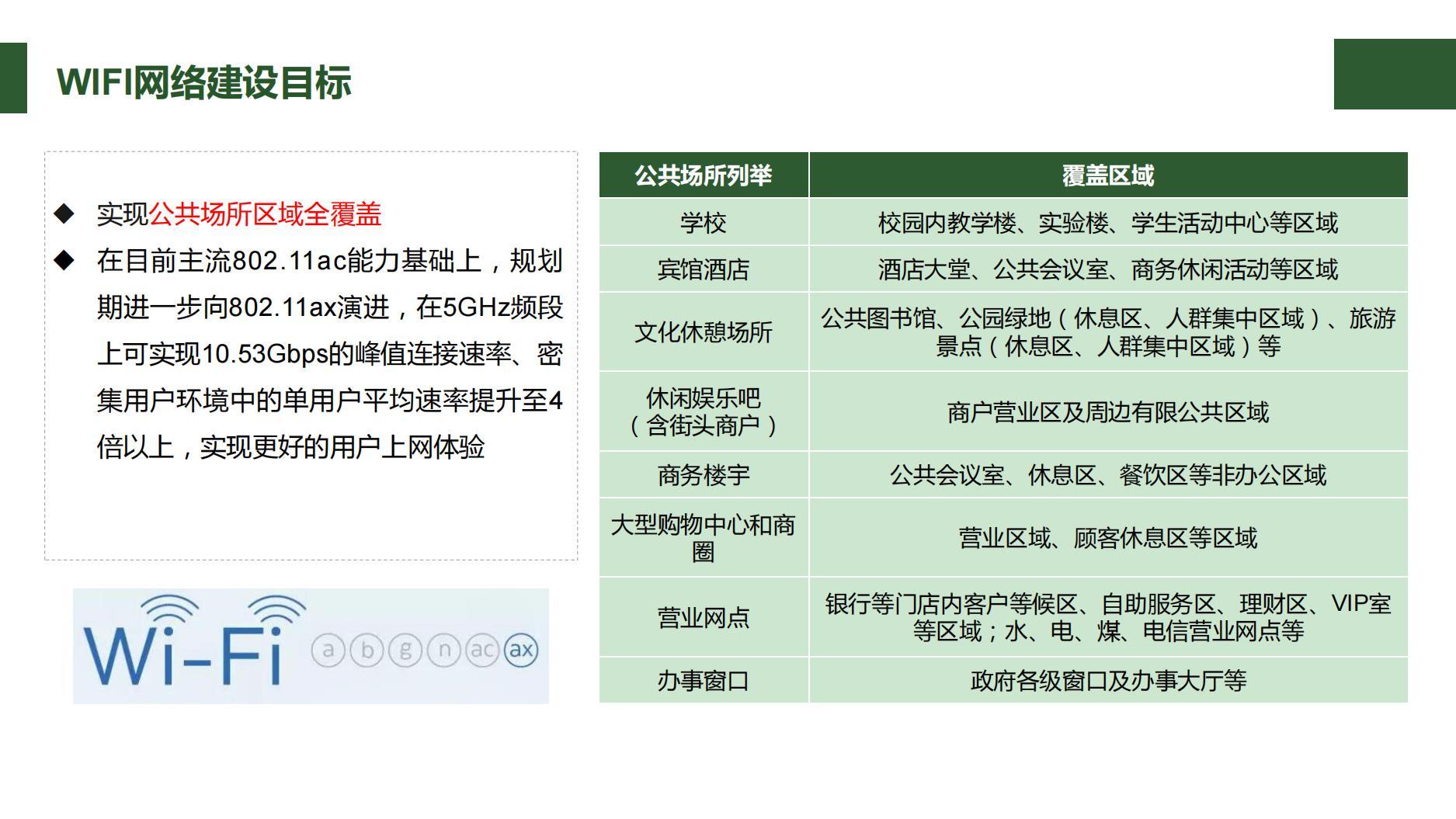Image resolution: width=1456 pixels, height=819 pixels.
Task: Select the "学校" table cell
Action: pos(704,223)
